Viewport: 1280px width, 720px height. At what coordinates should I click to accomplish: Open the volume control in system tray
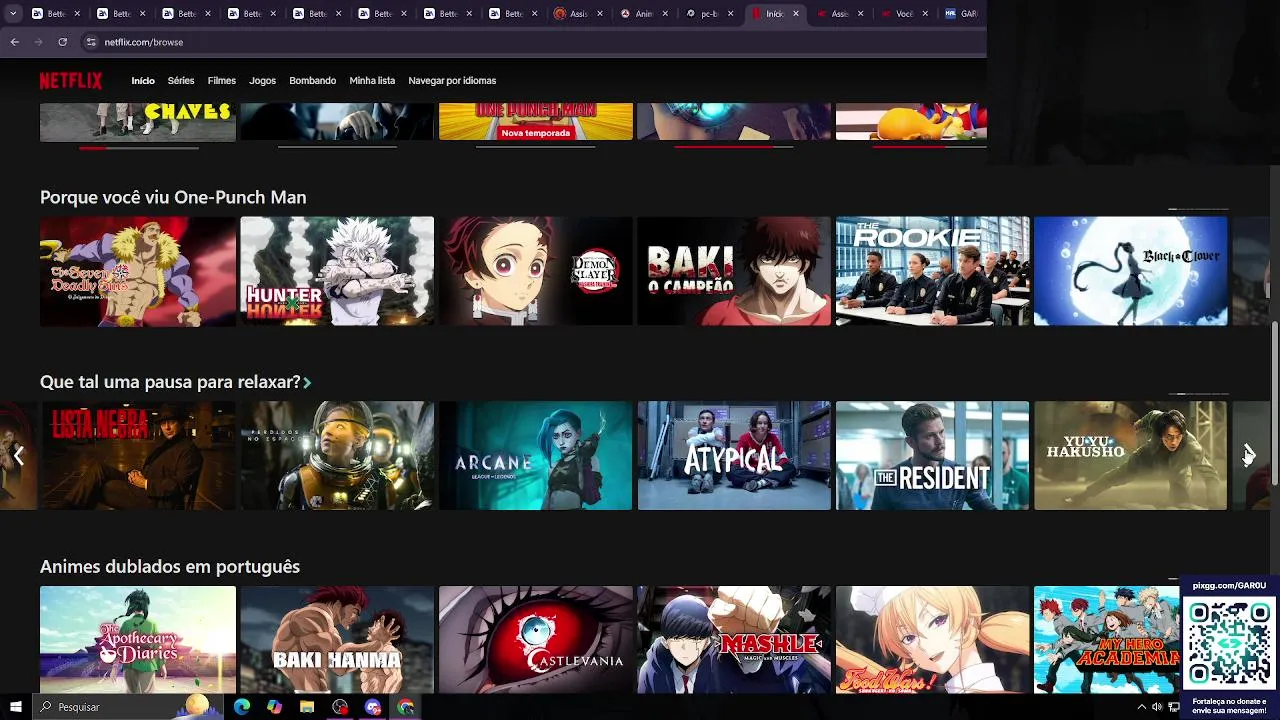pos(1157,707)
